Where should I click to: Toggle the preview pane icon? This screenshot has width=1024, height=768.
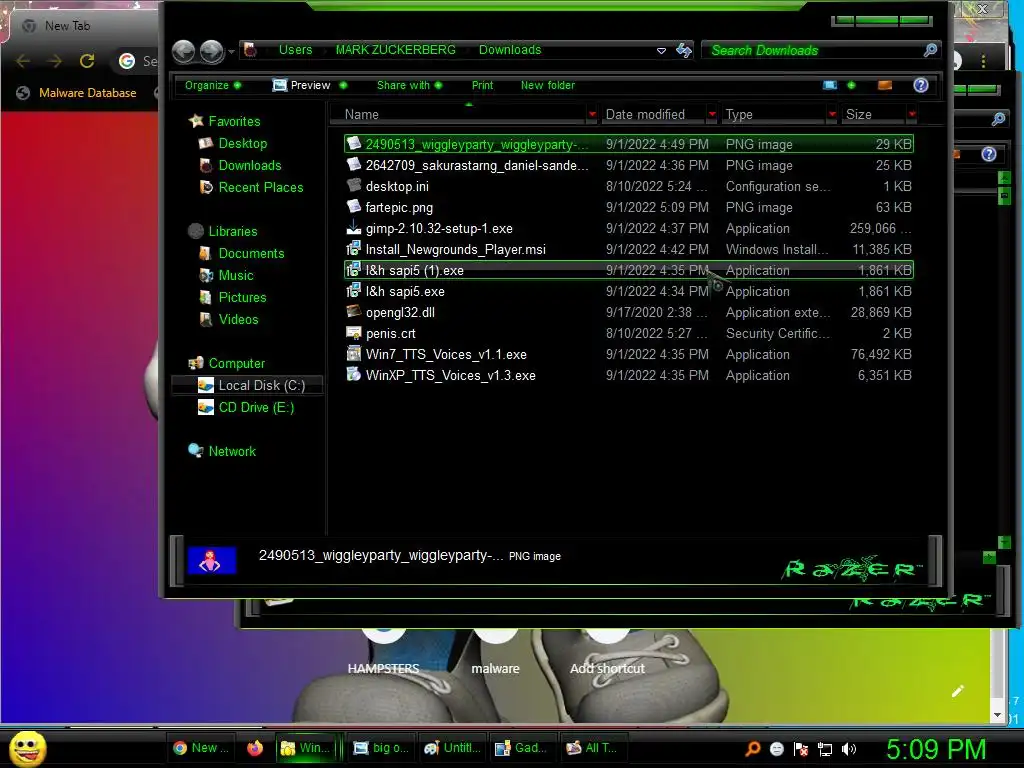[x=885, y=85]
